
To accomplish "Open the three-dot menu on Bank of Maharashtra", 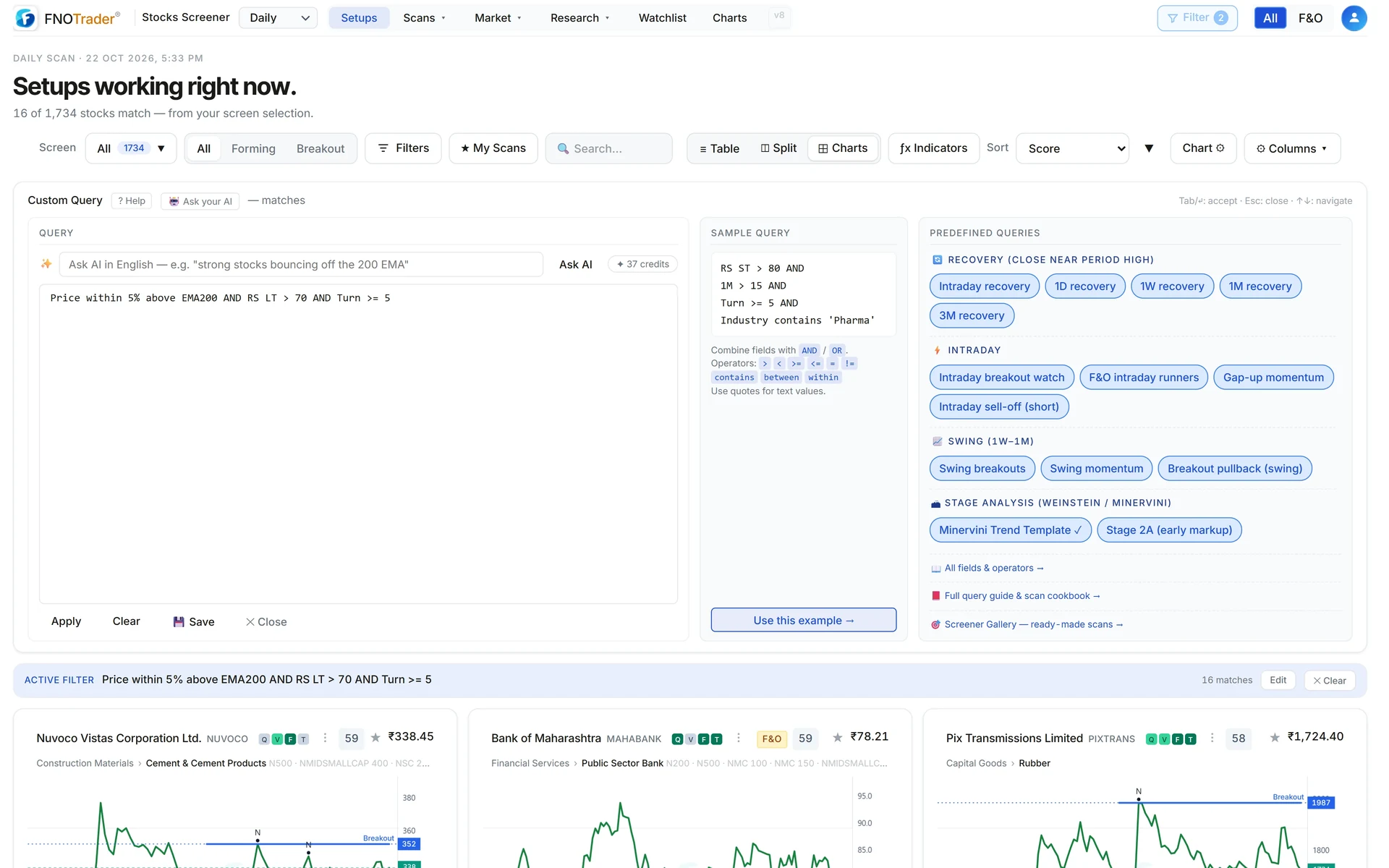I will pyautogui.click(x=738, y=738).
